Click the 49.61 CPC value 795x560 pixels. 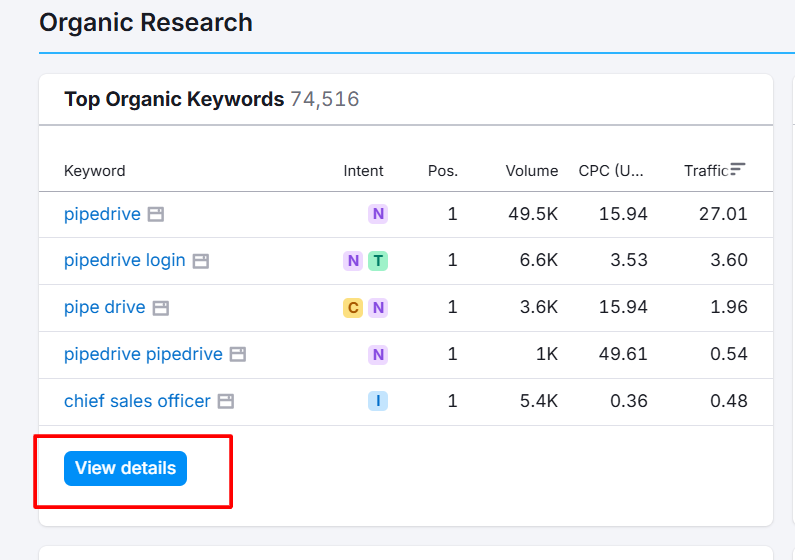coord(623,354)
